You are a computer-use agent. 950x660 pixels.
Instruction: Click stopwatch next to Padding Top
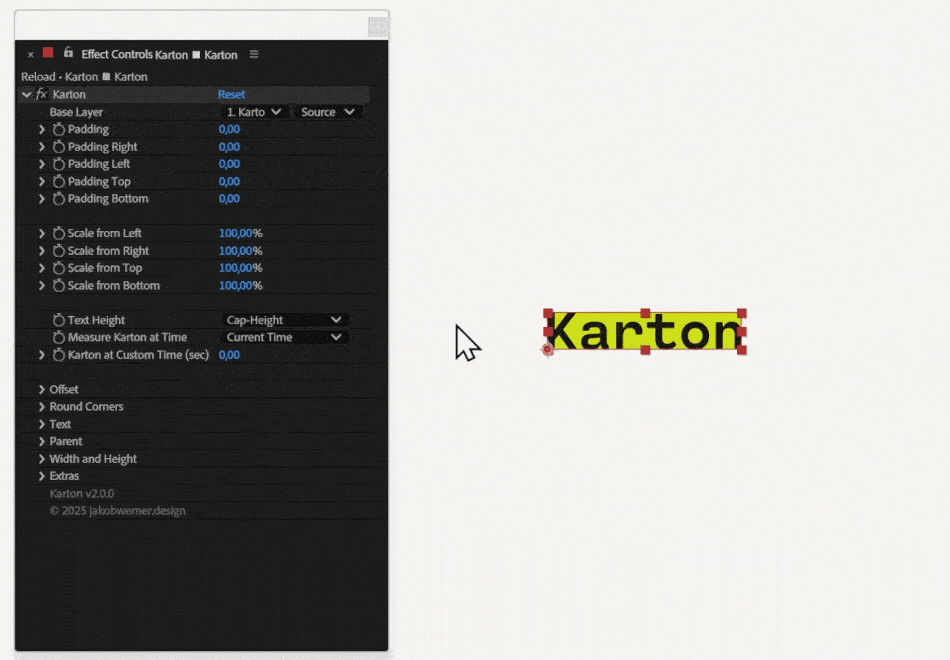tap(59, 182)
